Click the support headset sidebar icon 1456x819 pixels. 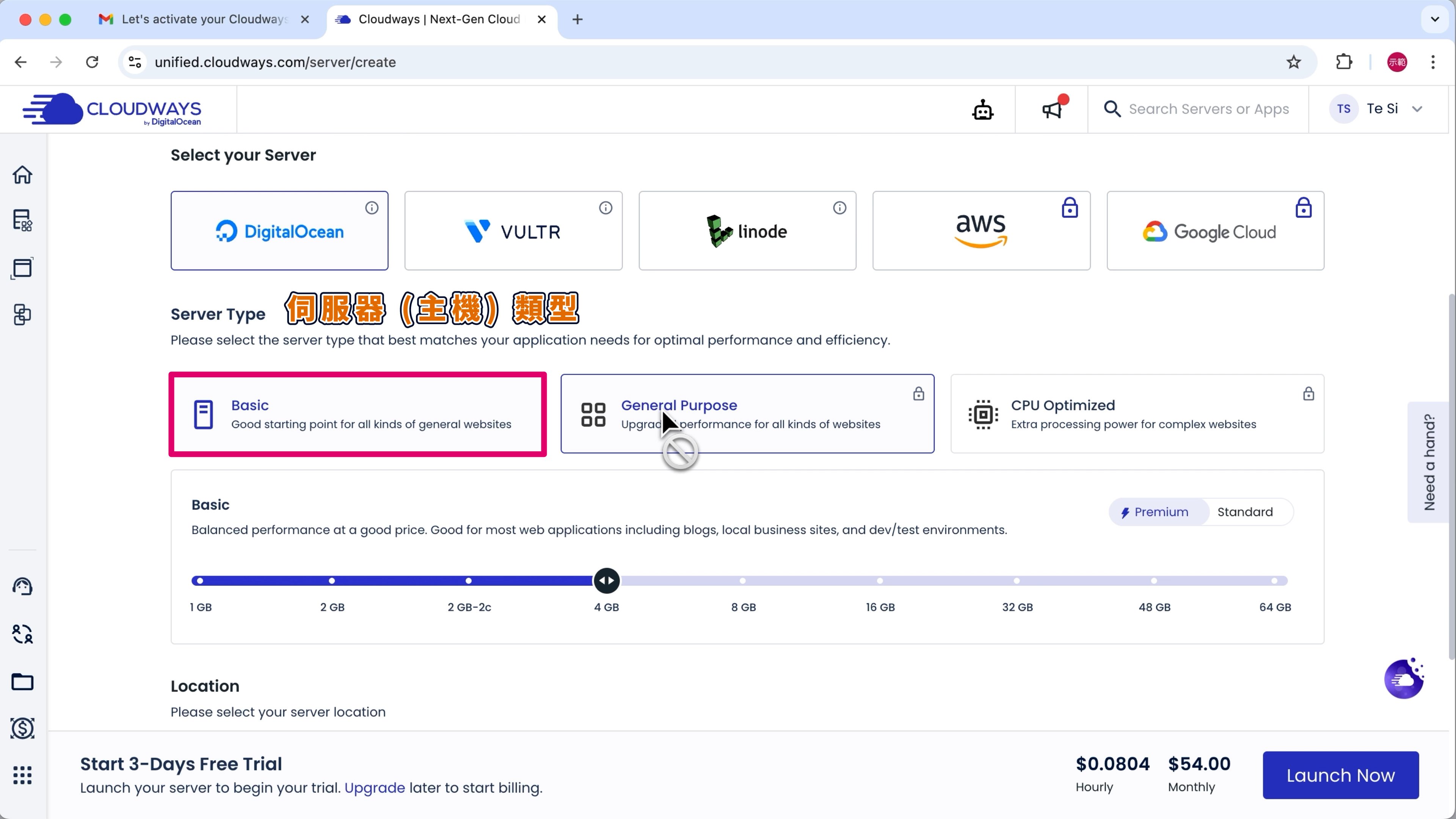(23, 587)
